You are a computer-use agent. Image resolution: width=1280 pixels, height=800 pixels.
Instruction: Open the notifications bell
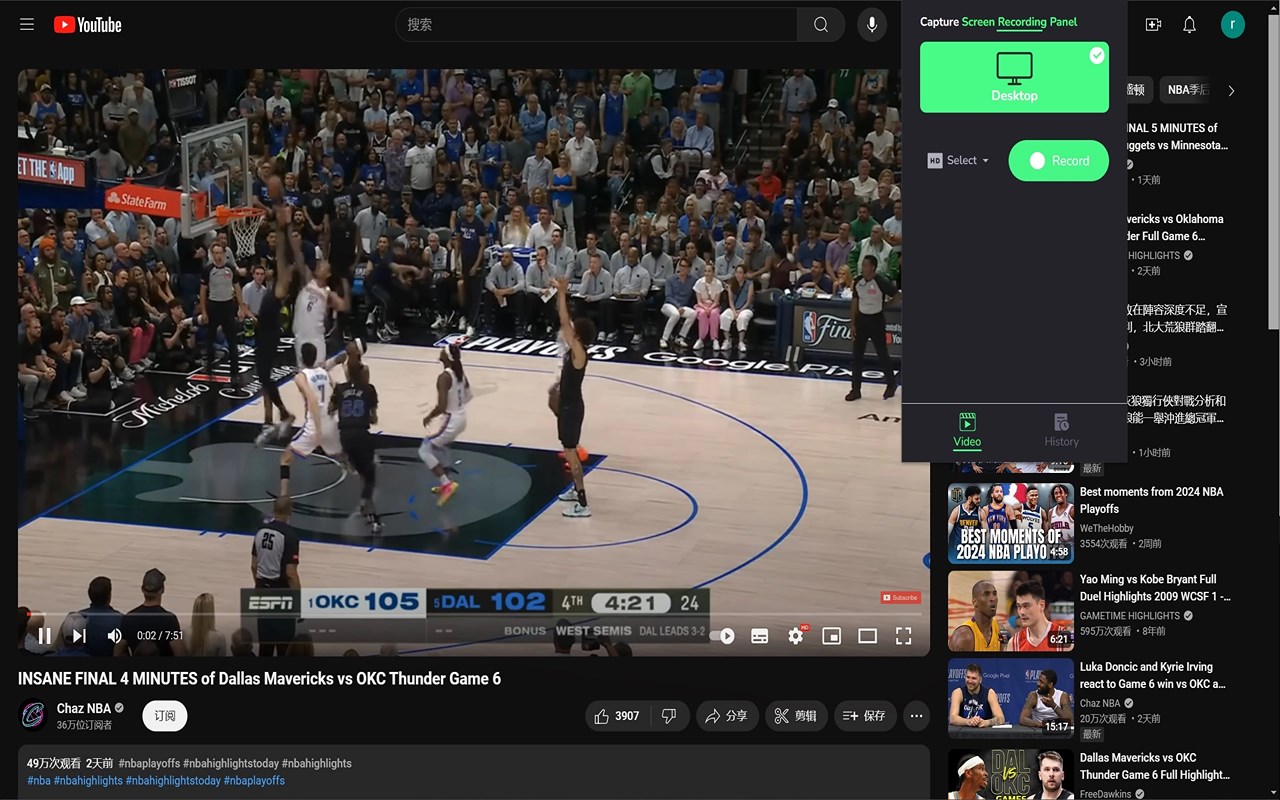point(1189,25)
